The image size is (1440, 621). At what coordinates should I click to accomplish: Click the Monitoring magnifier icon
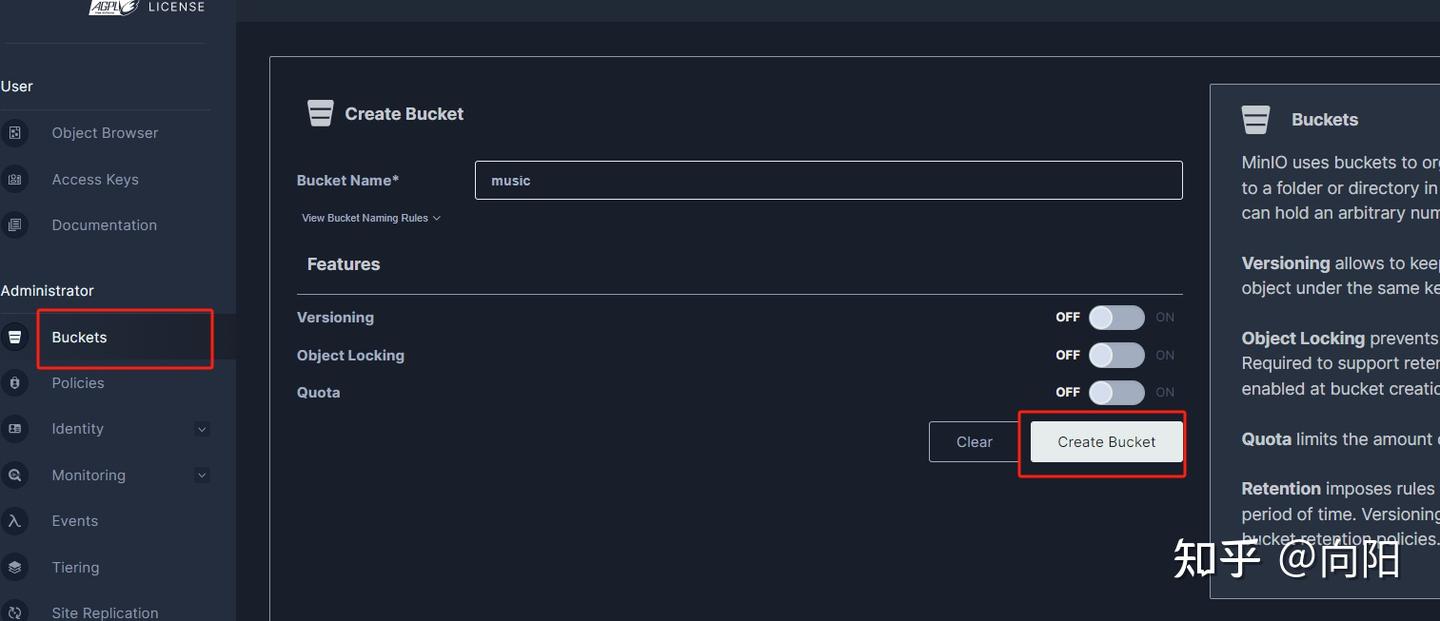14,475
